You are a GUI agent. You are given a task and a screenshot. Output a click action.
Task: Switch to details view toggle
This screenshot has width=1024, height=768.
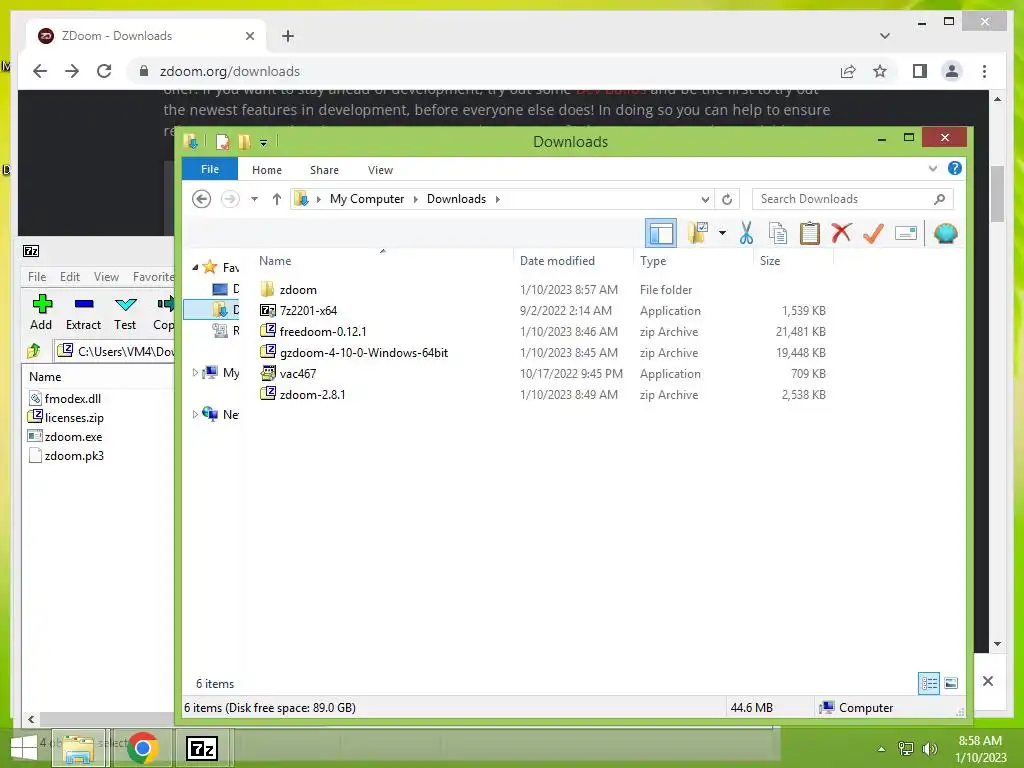pos(929,683)
